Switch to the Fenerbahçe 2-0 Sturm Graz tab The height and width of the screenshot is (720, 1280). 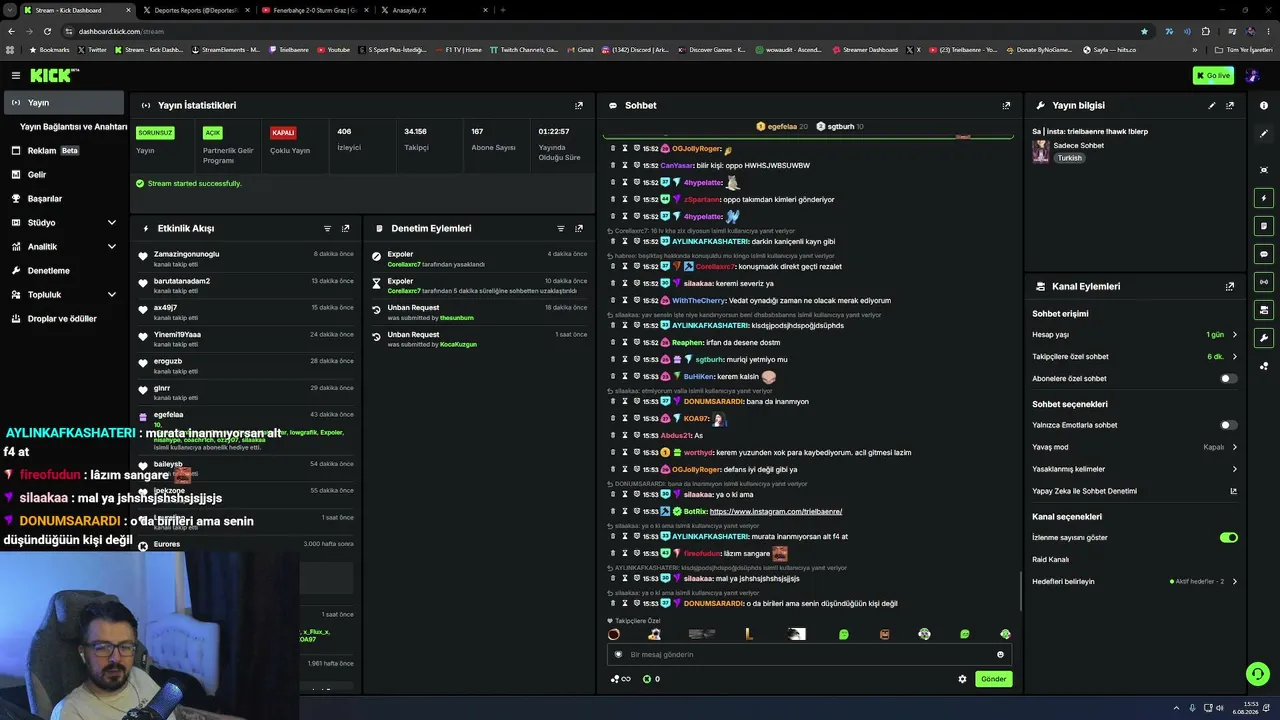(x=313, y=10)
